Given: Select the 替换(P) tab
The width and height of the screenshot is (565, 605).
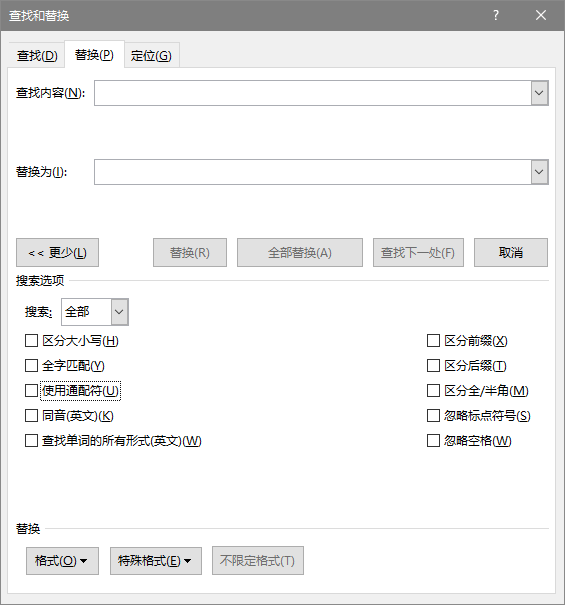Looking at the screenshot, I should (x=94, y=55).
